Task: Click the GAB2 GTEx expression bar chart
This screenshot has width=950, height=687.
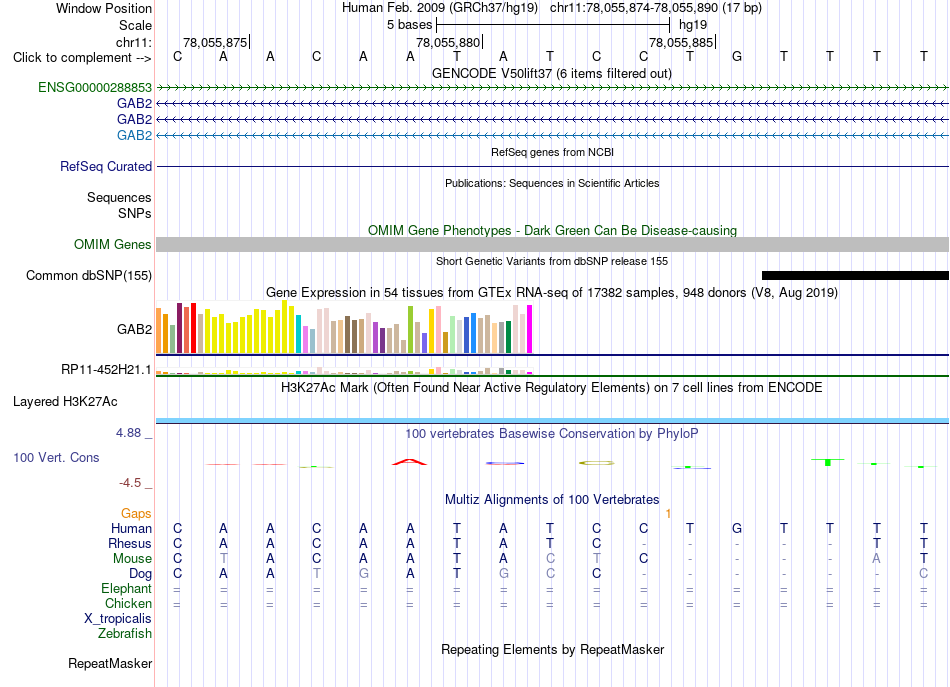Action: click(x=344, y=327)
